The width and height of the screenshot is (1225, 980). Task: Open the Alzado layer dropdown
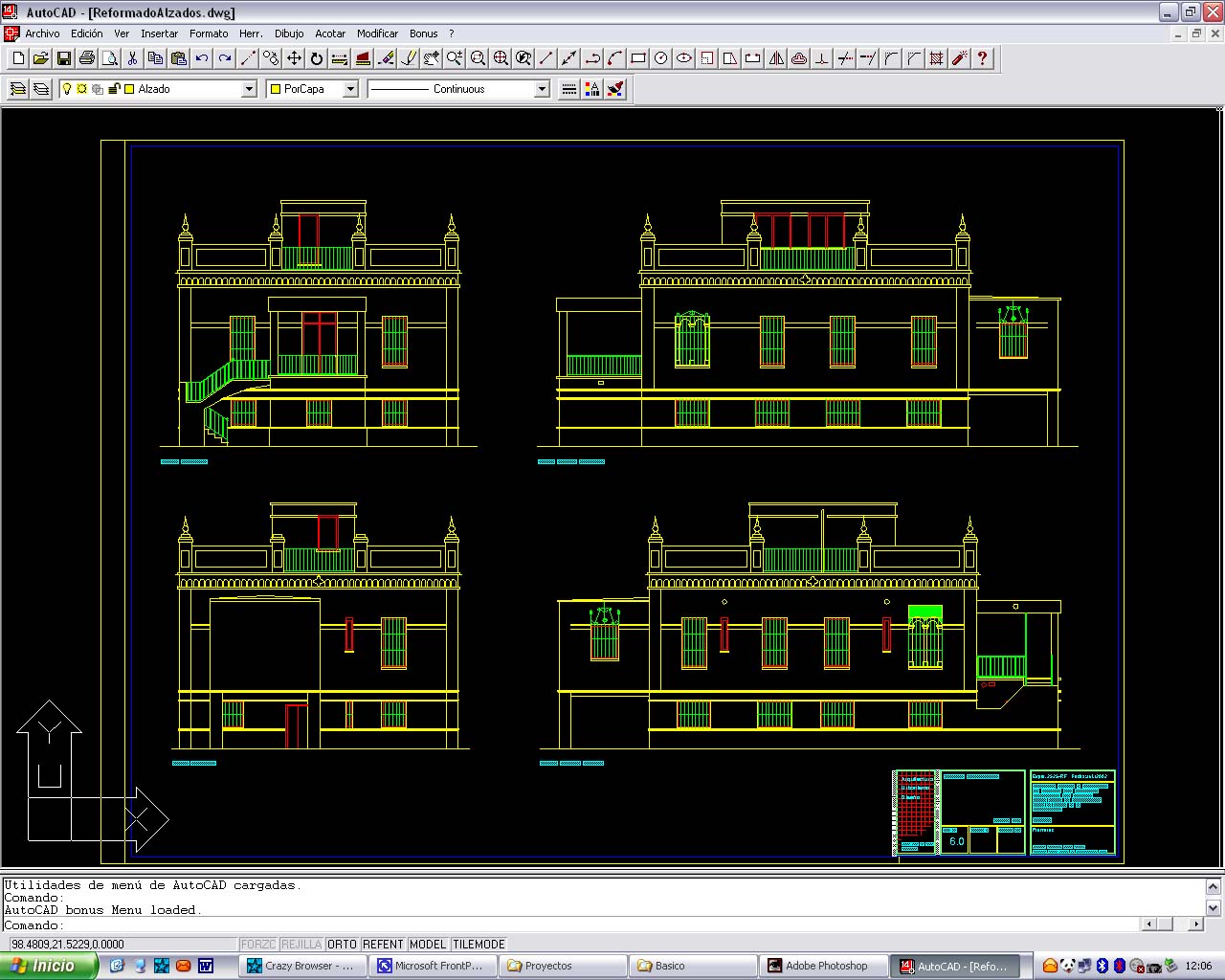pos(249,89)
